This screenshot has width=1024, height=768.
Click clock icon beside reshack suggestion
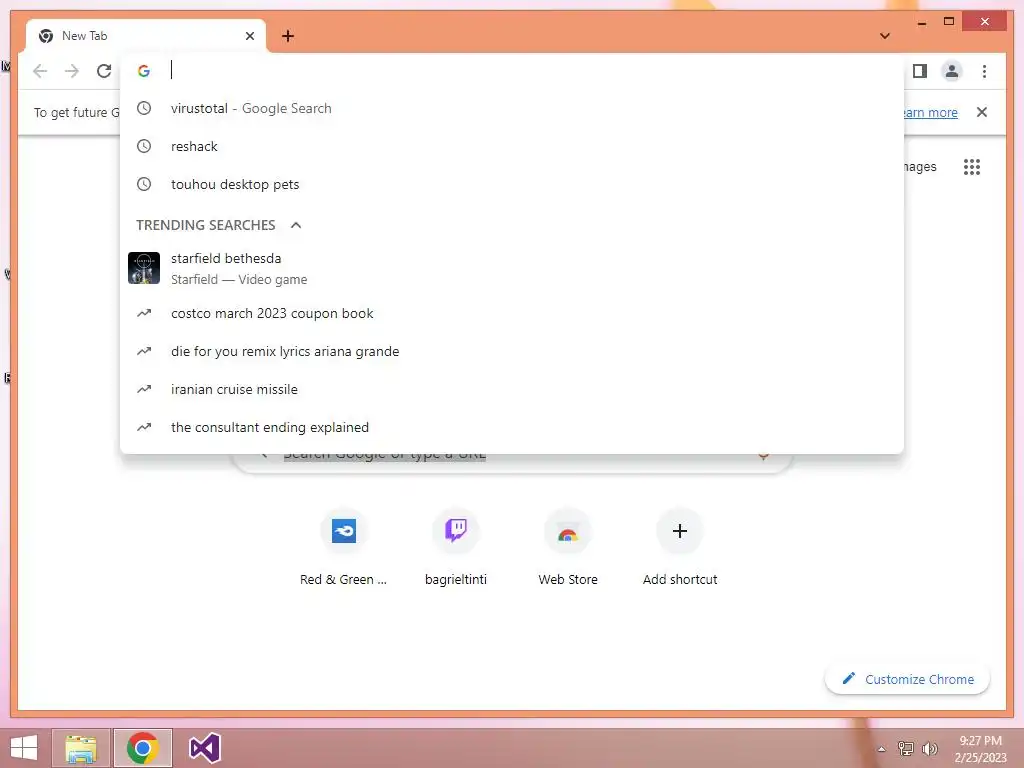144,146
